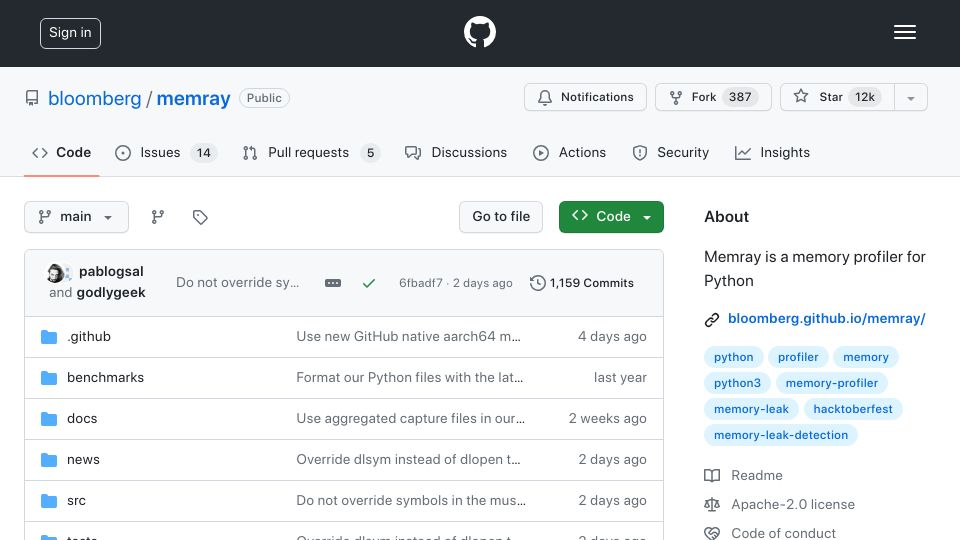View tags via the tag icon
The image size is (960, 540).
[200, 217]
